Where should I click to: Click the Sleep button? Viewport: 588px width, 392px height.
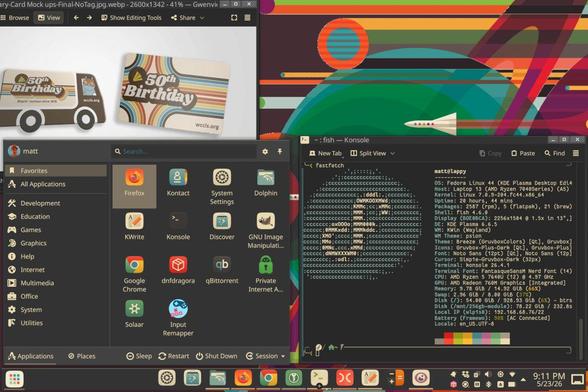(x=139, y=356)
